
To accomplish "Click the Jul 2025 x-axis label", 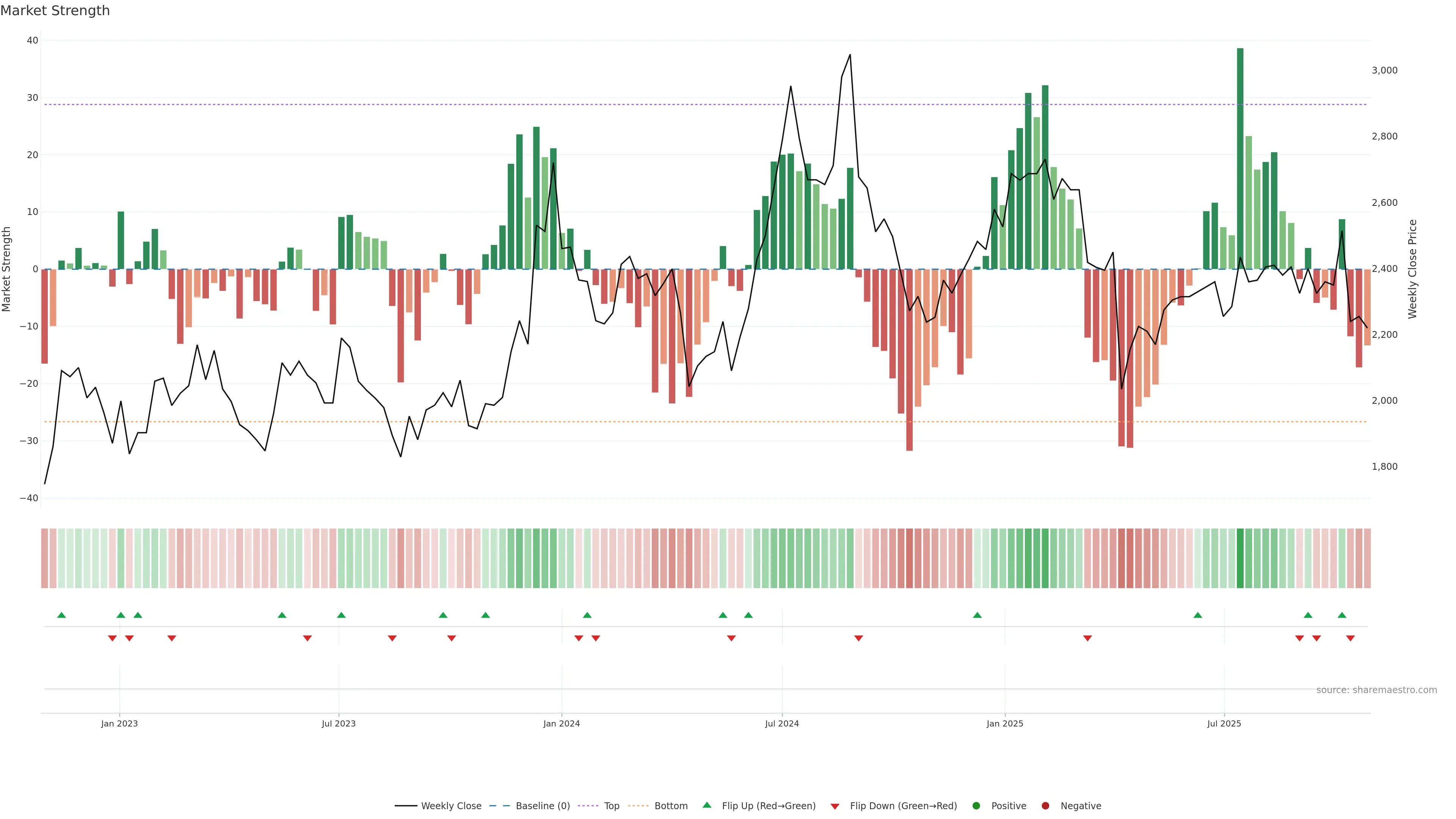I will [1224, 723].
